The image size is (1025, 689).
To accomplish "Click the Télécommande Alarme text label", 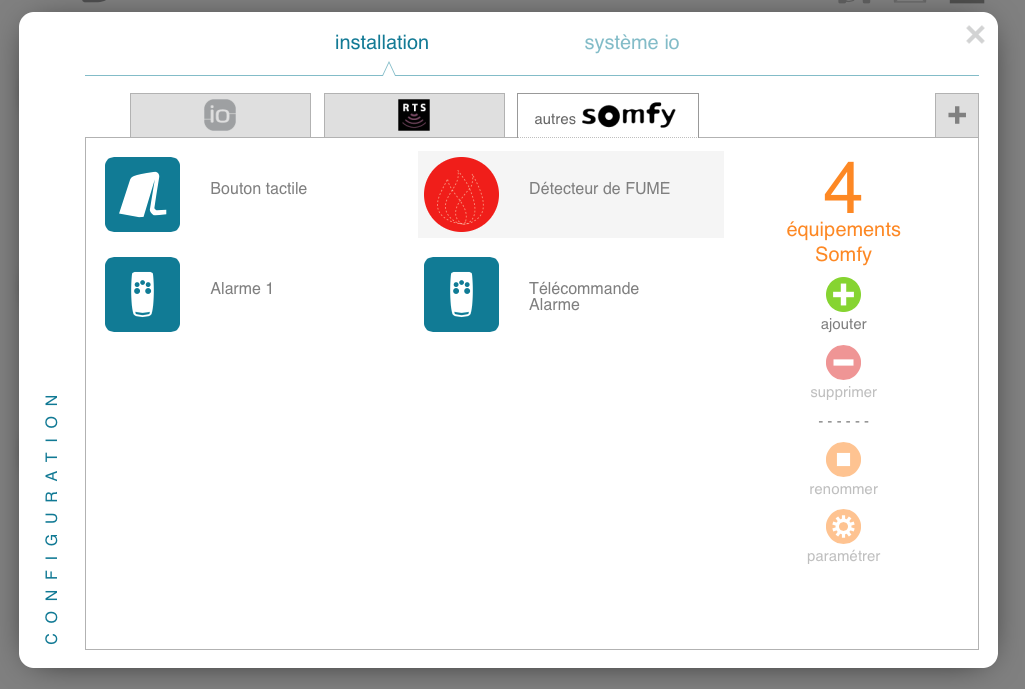I will tap(583, 296).
